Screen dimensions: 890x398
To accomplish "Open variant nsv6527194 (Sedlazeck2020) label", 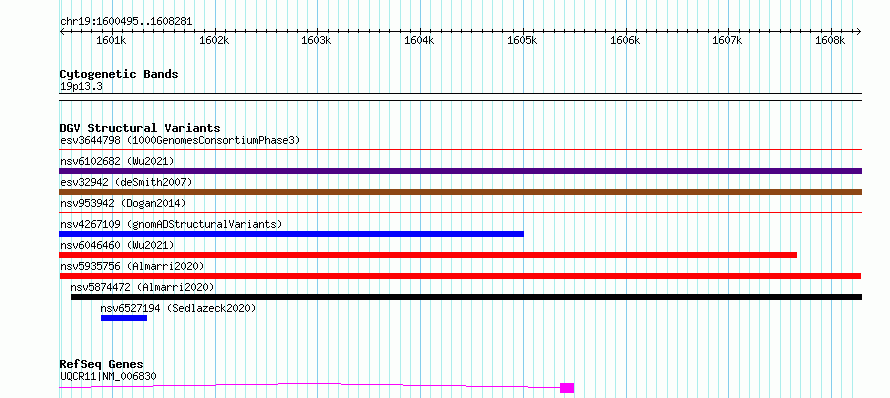I will coord(178,308).
